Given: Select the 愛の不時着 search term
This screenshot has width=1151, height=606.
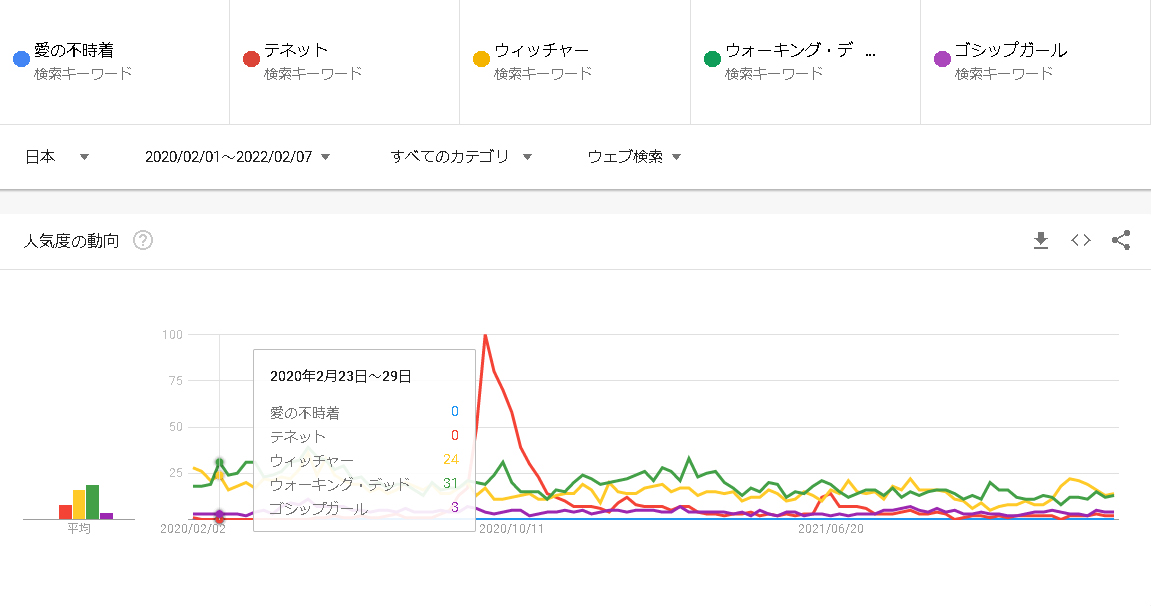Looking at the screenshot, I should click(x=73, y=50).
